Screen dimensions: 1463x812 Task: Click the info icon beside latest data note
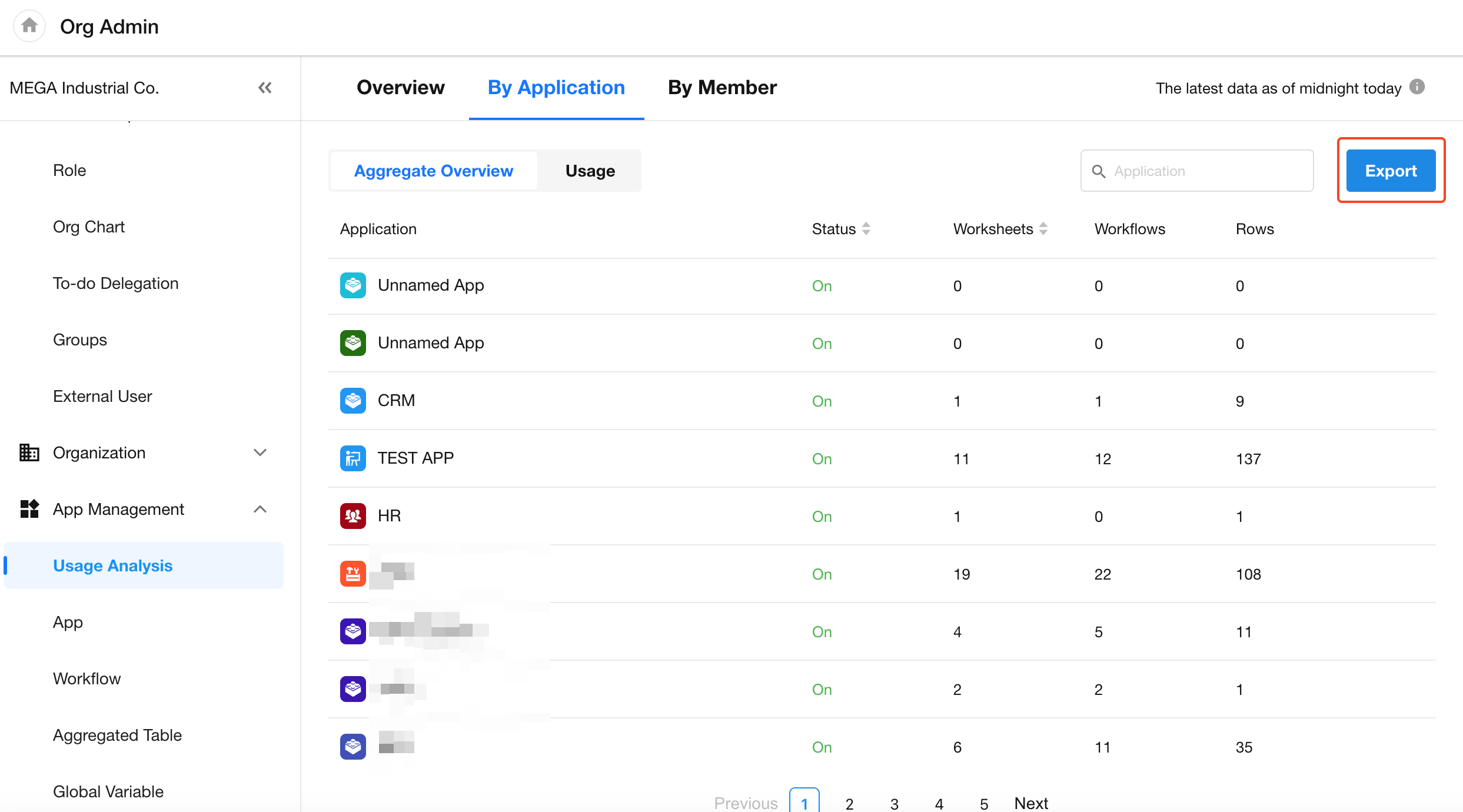click(x=1417, y=87)
